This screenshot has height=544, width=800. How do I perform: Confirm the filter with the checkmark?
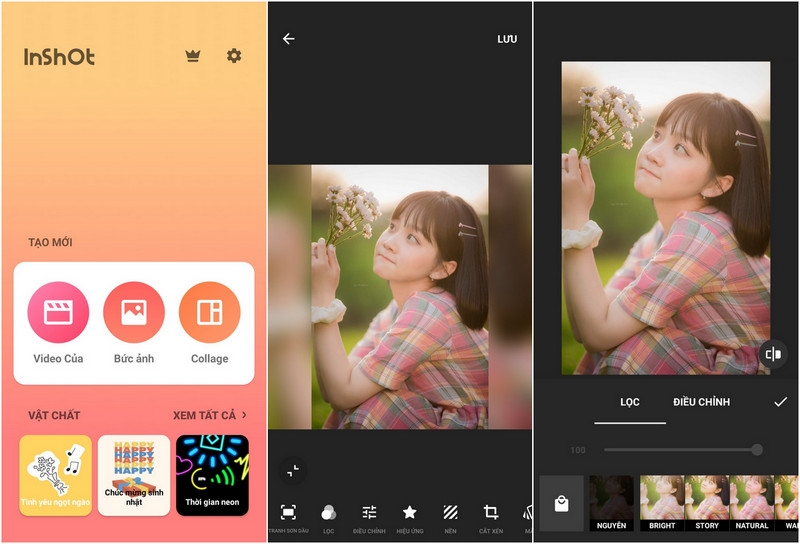780,402
